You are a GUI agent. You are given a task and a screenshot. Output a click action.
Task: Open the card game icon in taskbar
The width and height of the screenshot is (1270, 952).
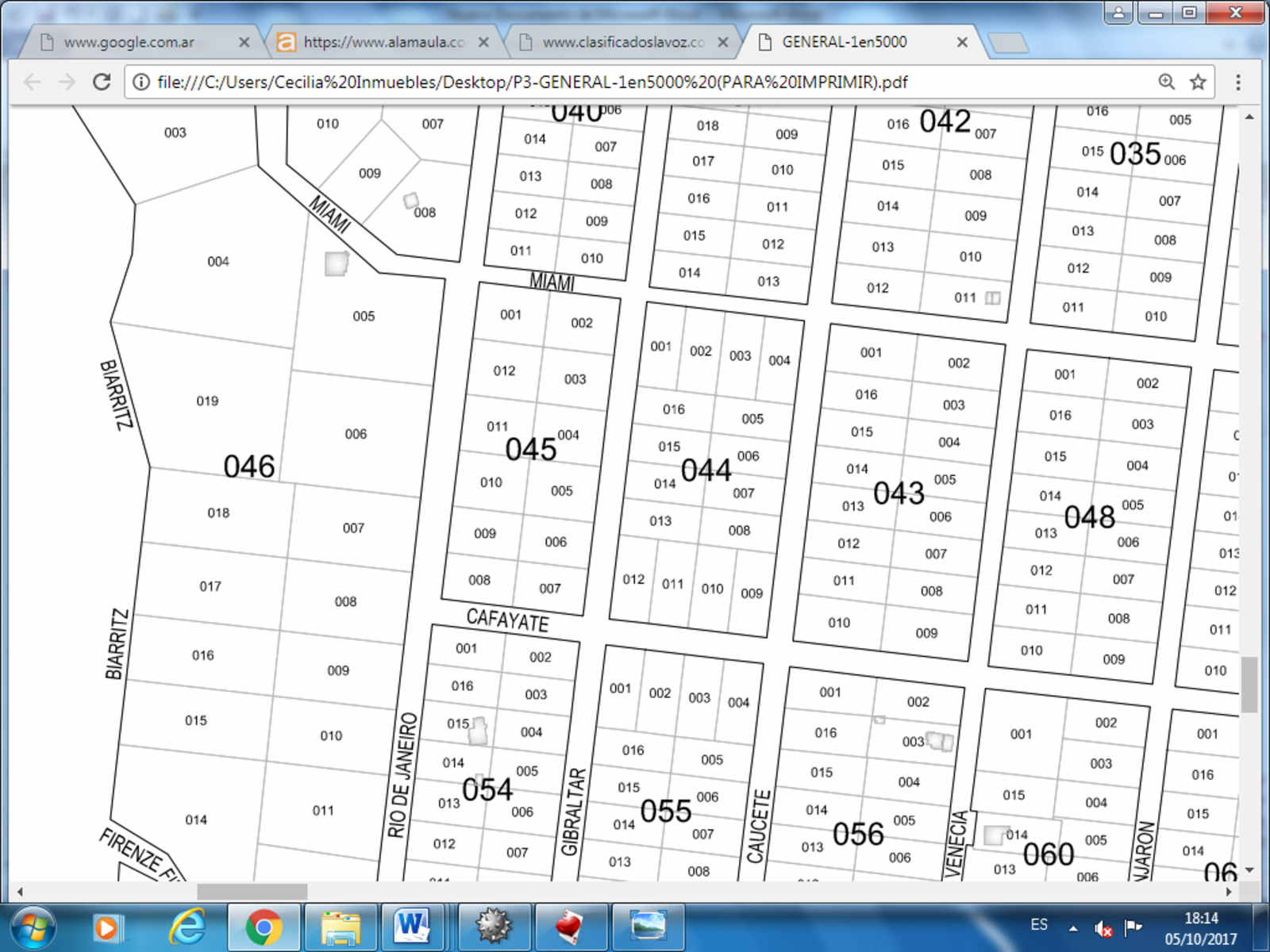click(x=570, y=927)
